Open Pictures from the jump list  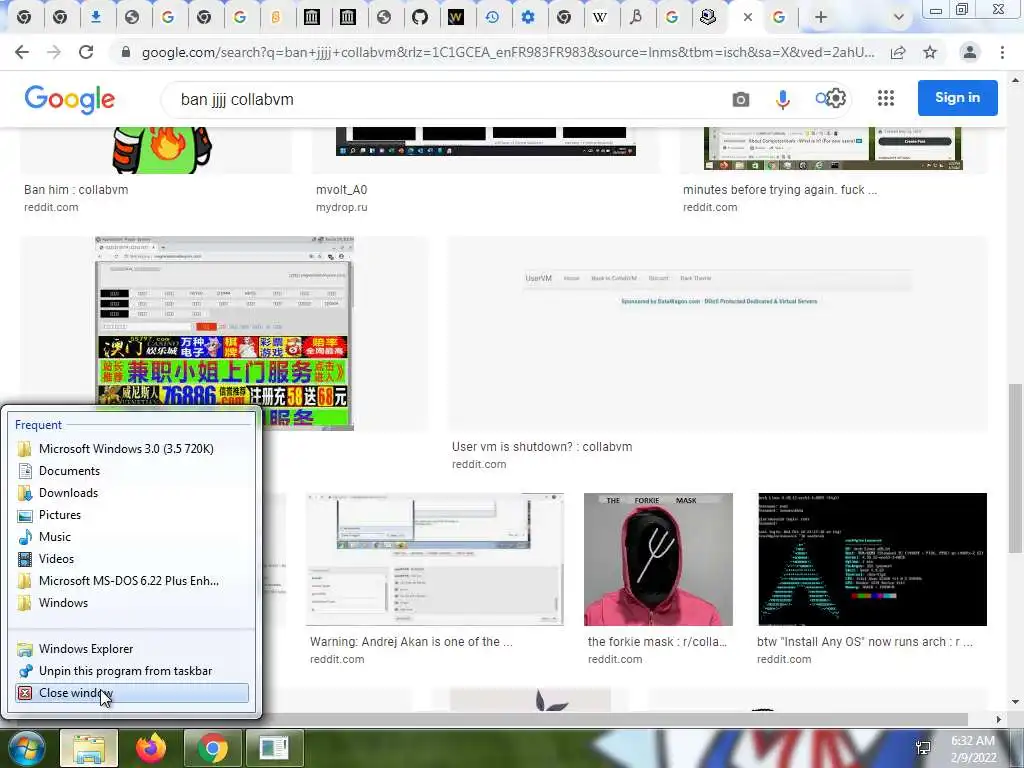(132, 515)
